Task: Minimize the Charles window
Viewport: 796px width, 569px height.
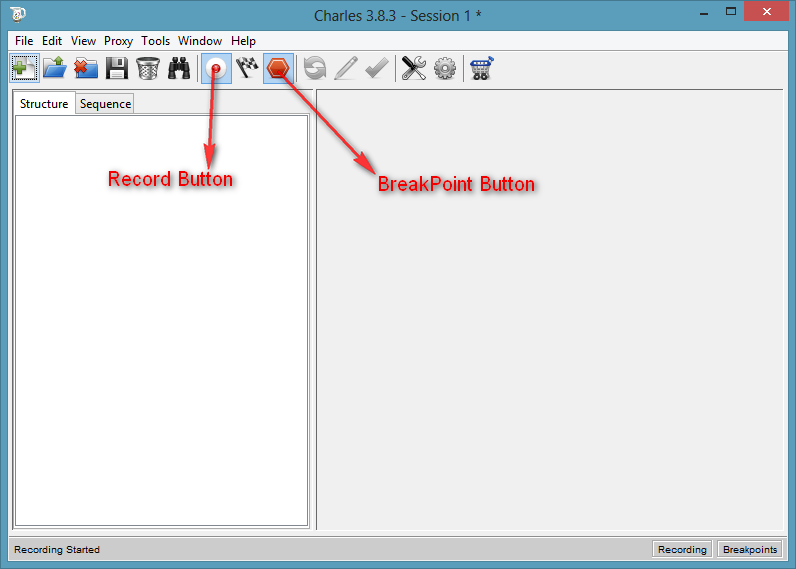Action: tap(704, 13)
